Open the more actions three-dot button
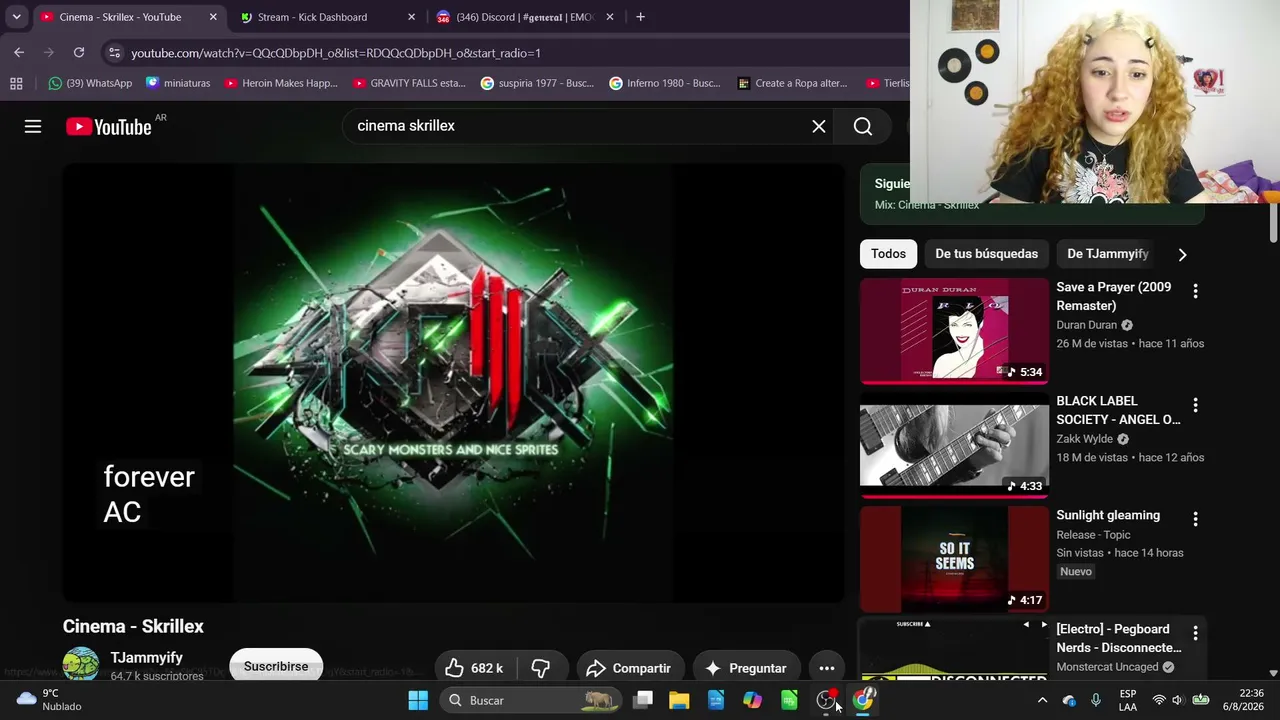Viewport: 1280px width, 720px height. [x=827, y=668]
